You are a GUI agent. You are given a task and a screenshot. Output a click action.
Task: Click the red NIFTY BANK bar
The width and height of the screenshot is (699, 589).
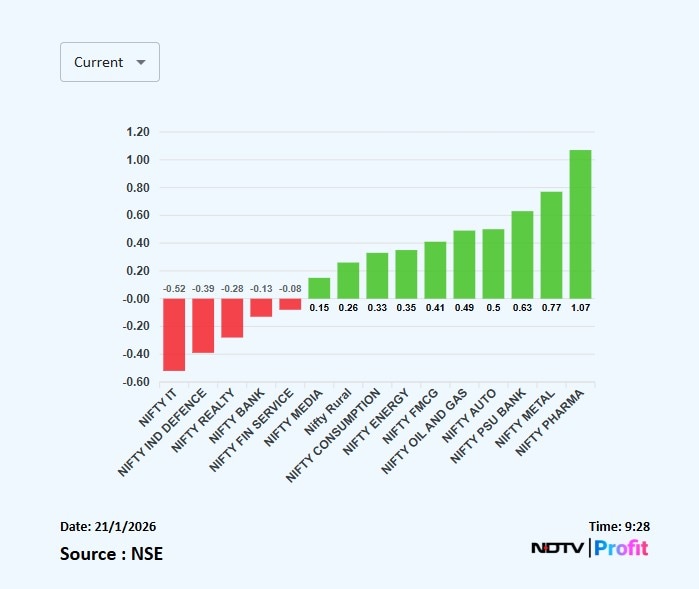(261, 307)
